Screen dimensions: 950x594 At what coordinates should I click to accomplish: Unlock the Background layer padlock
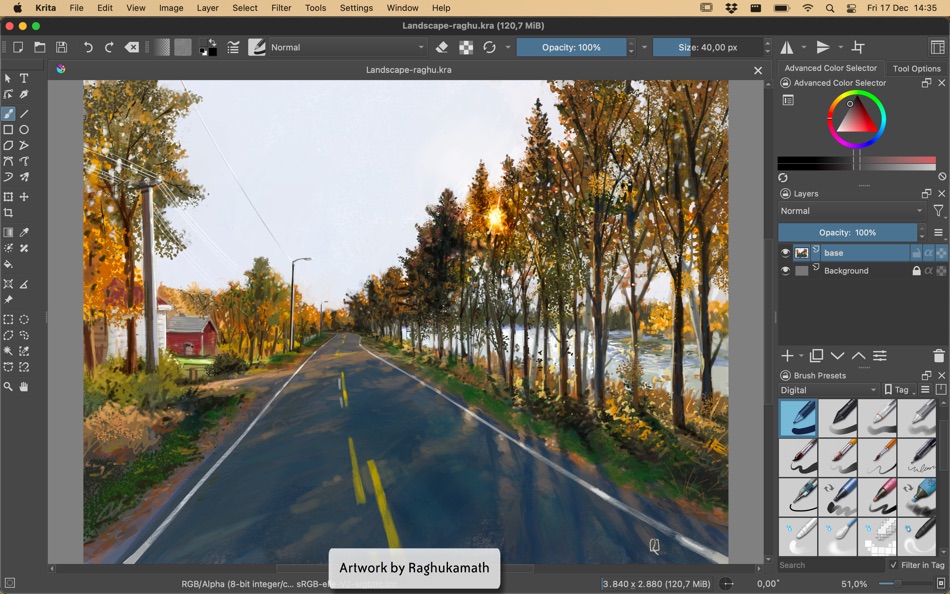pyautogui.click(x=917, y=271)
